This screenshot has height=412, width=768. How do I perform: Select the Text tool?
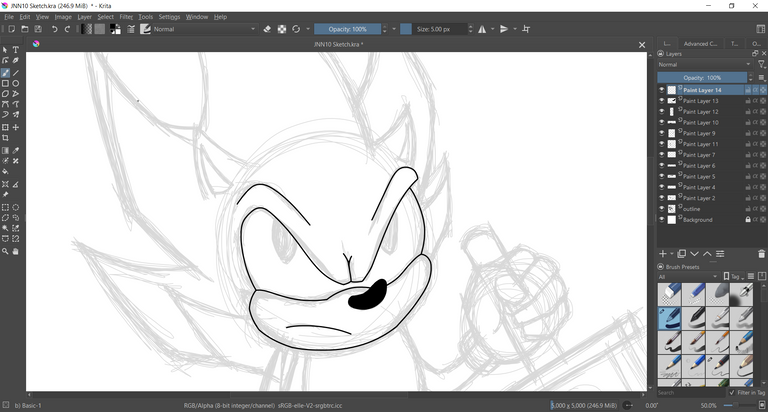[16, 50]
